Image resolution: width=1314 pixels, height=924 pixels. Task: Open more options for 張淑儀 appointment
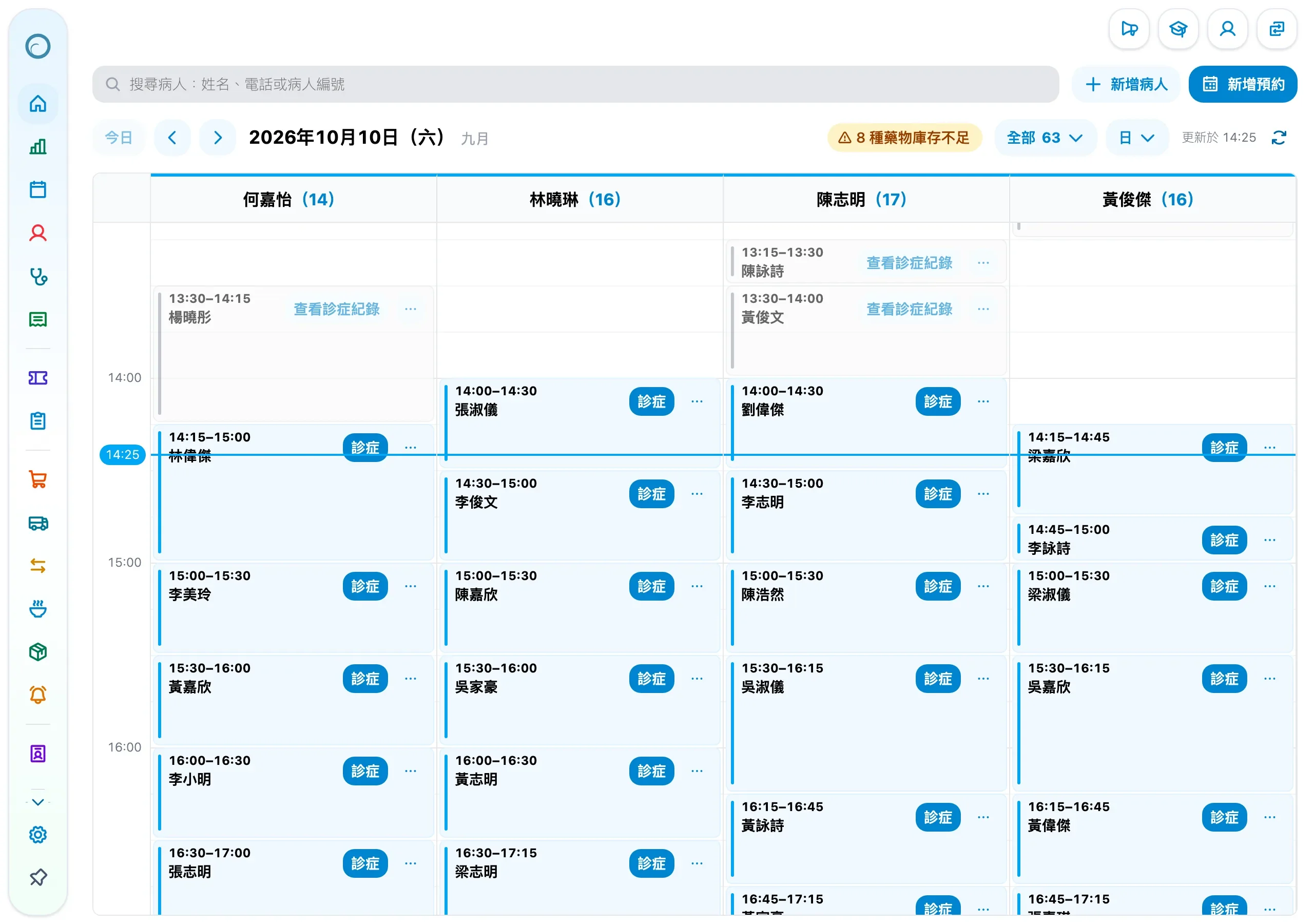pyautogui.click(x=697, y=402)
